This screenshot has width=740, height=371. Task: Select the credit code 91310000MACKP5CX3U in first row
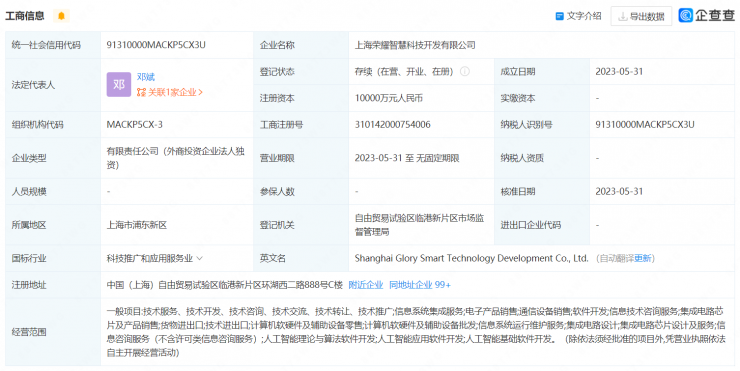[156, 45]
